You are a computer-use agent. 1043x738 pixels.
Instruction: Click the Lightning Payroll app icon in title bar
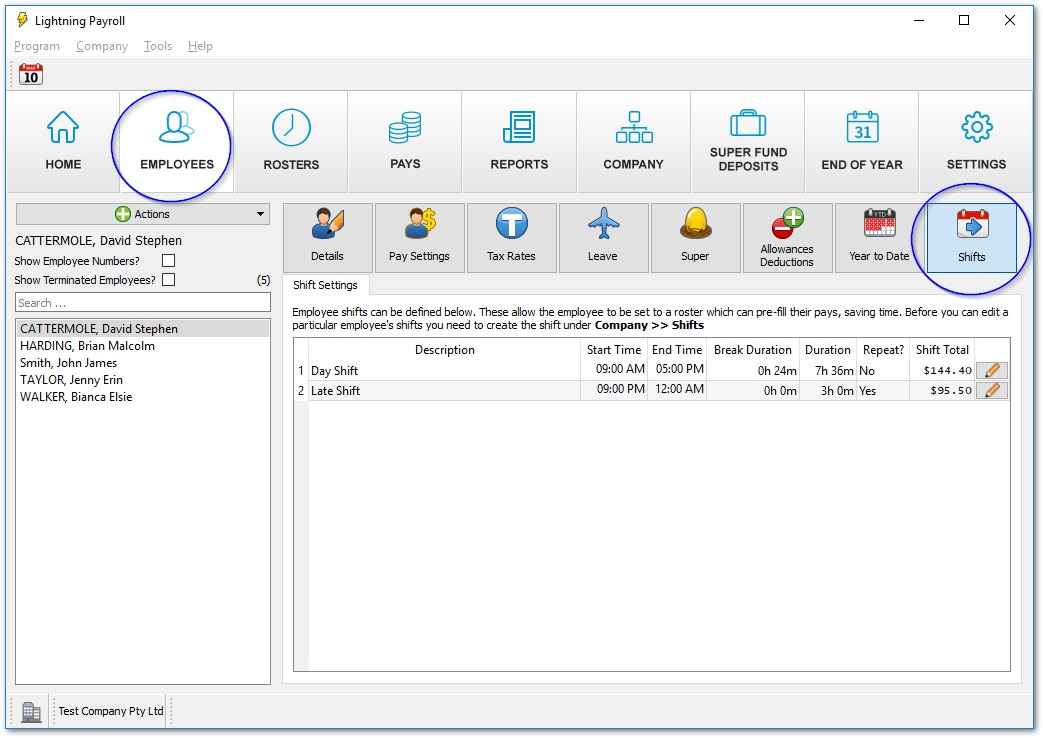coord(23,20)
